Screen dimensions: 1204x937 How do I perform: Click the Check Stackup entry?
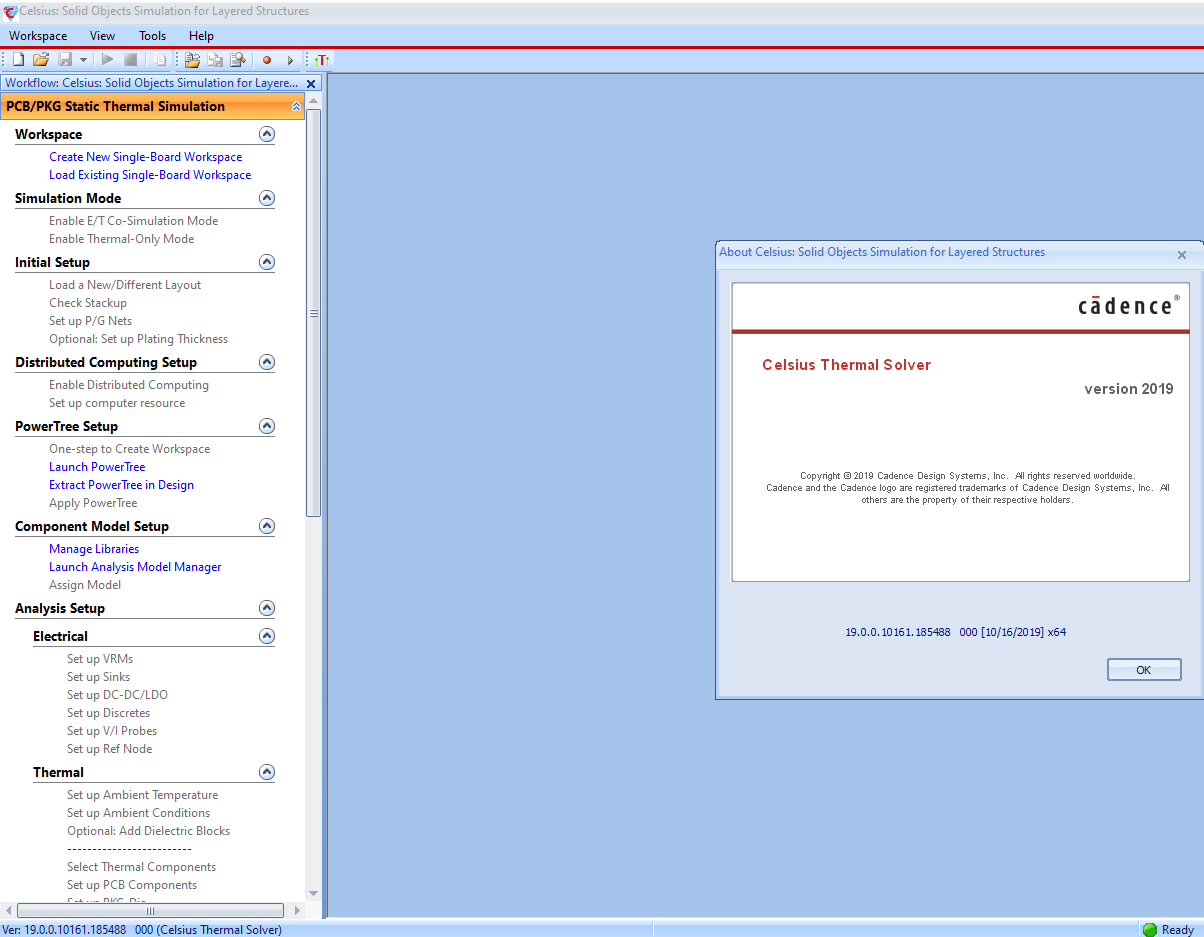coord(88,303)
